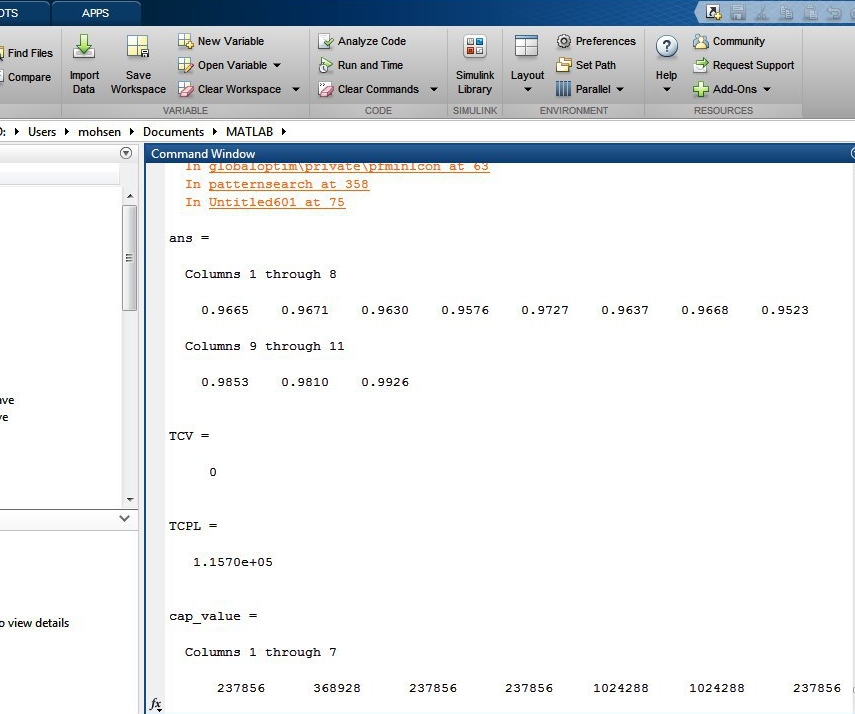Open MATLAB Preferences
This screenshot has height=714, width=855.
click(596, 42)
